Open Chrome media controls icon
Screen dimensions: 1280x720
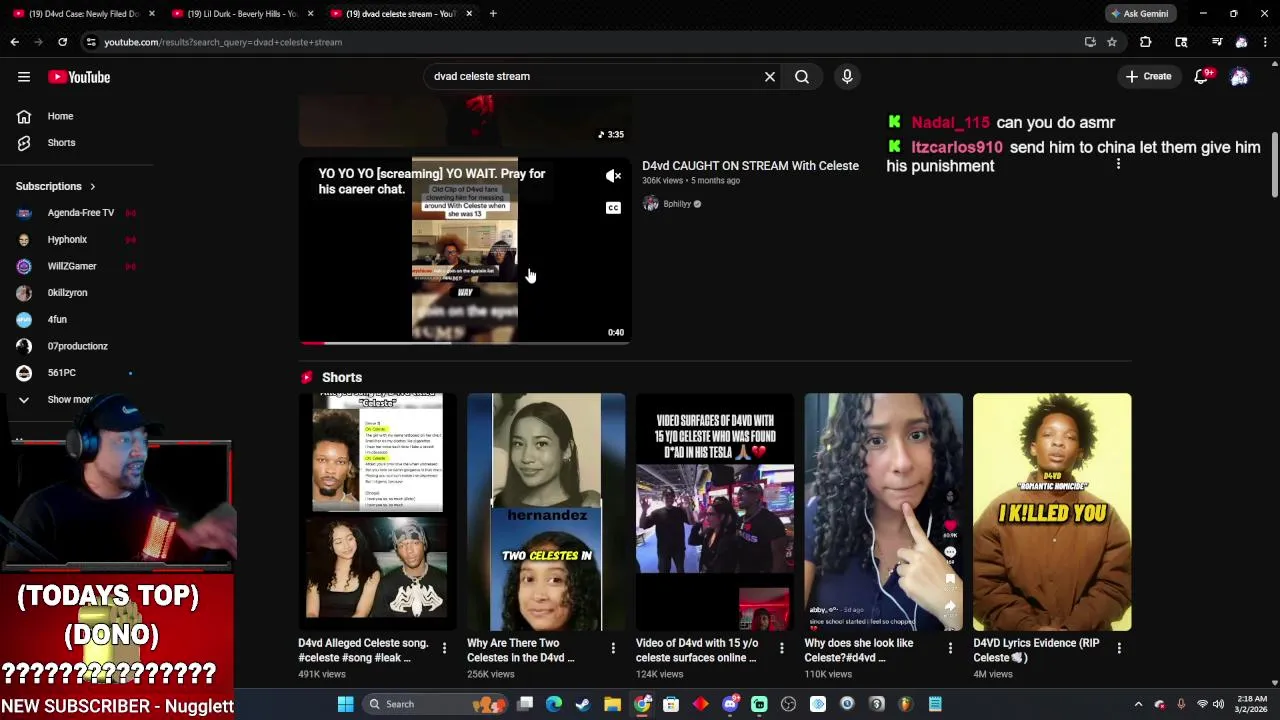[x=1216, y=42]
